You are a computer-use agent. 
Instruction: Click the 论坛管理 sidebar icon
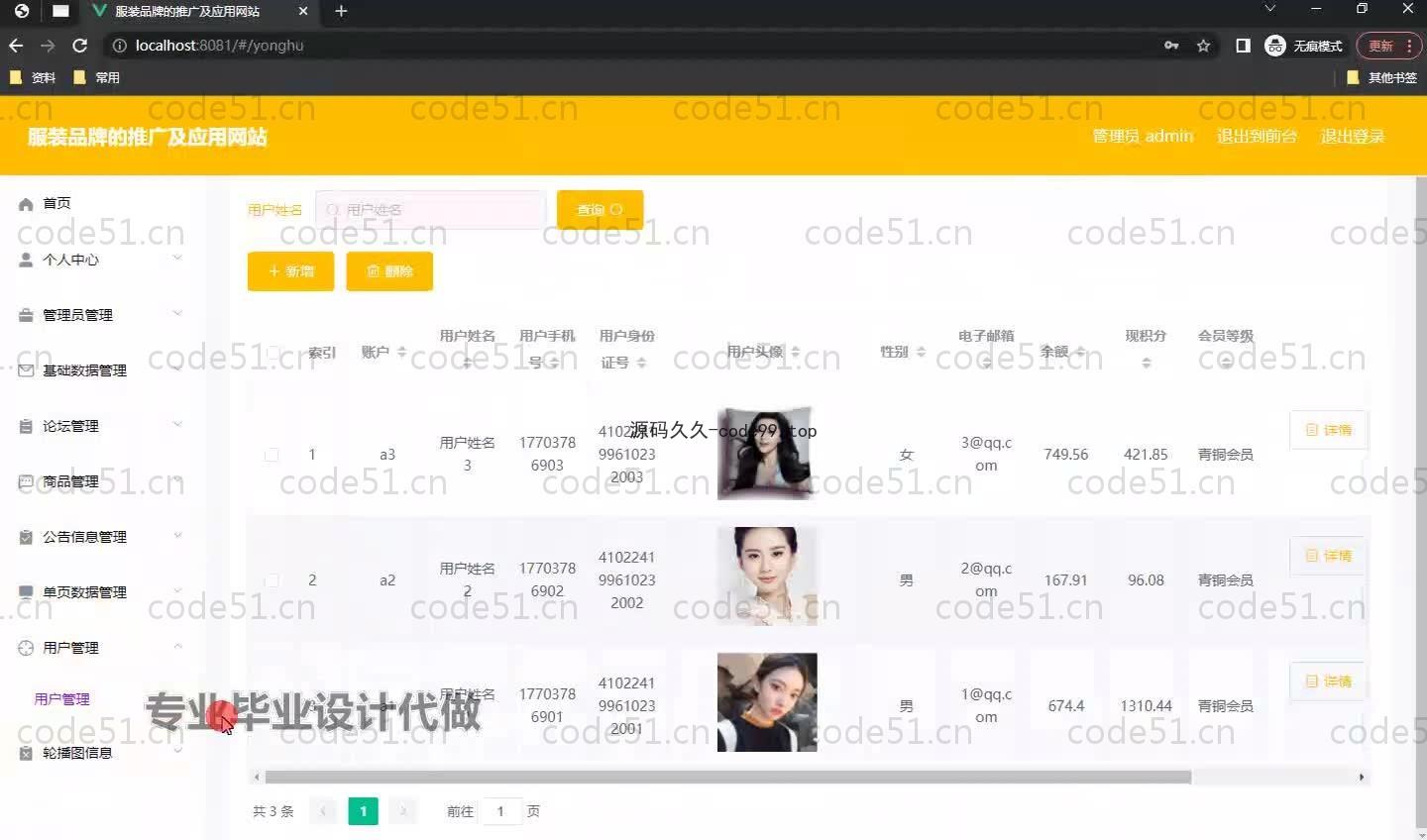coord(26,426)
